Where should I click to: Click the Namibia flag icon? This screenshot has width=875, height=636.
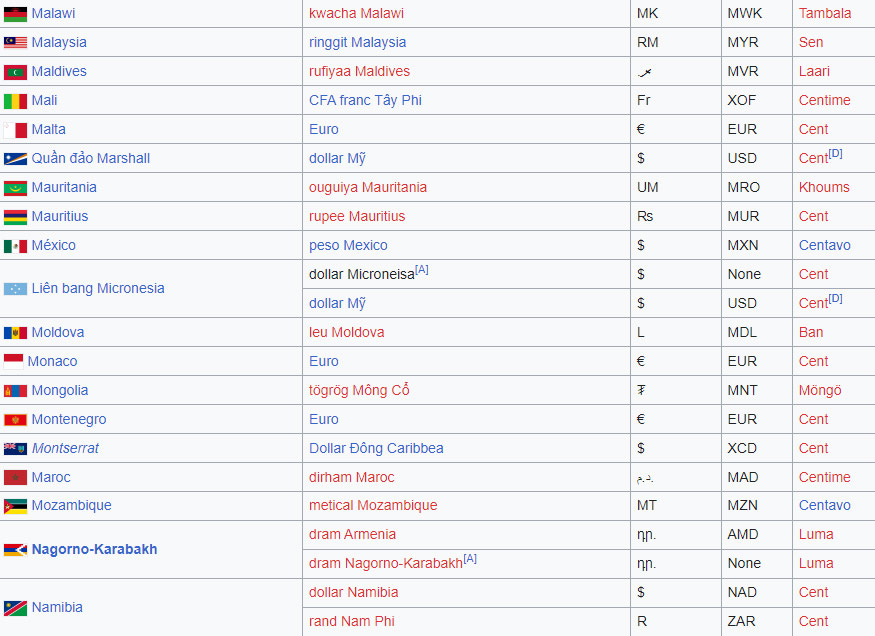(x=15, y=608)
